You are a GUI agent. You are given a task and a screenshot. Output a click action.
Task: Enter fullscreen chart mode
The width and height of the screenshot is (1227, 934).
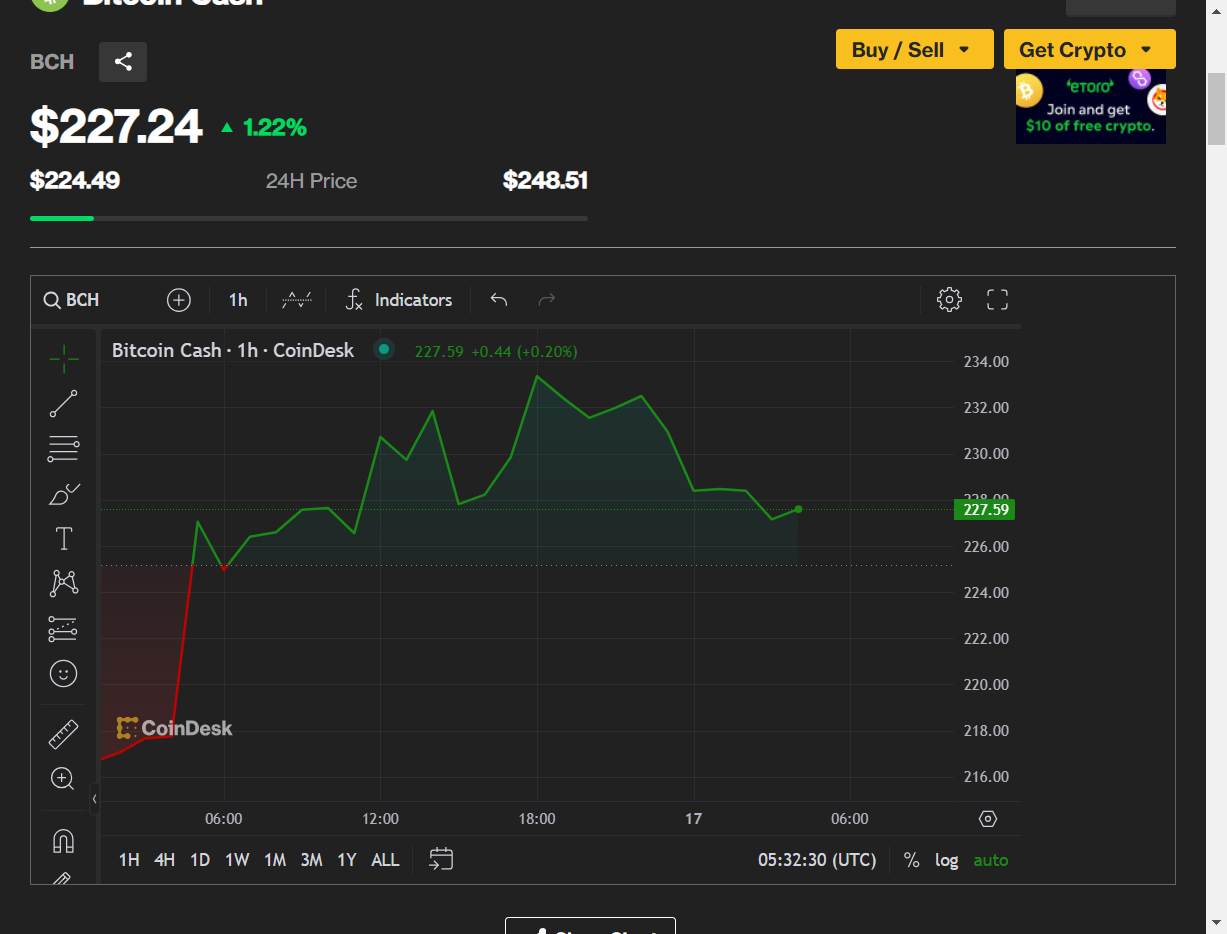[x=997, y=299]
